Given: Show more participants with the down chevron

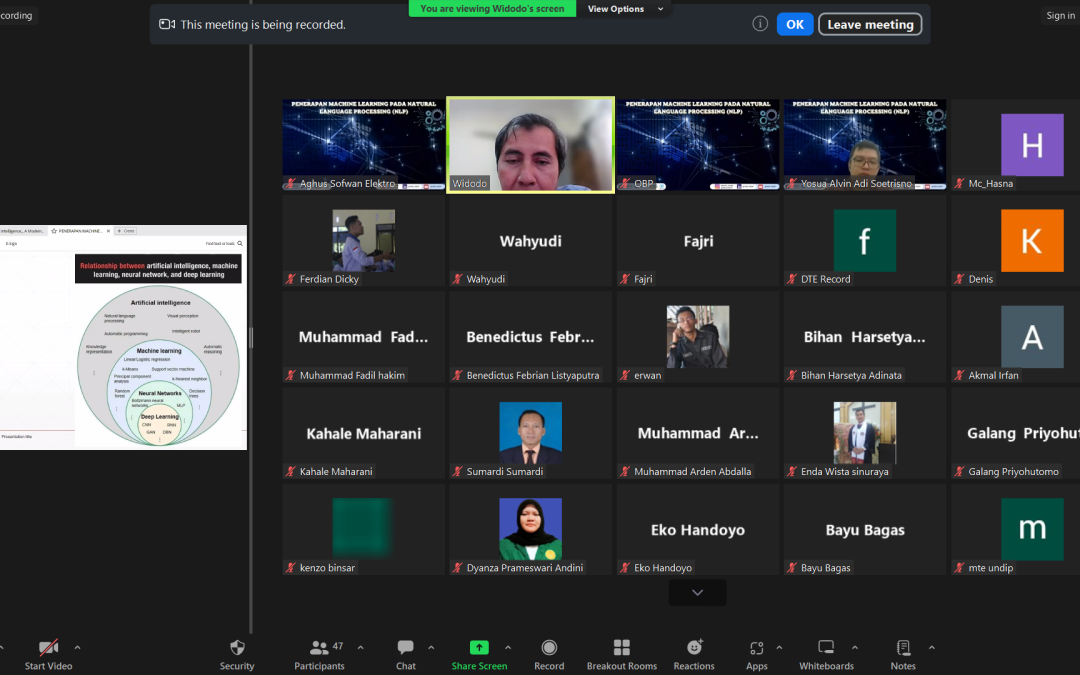Looking at the screenshot, I should tap(697, 593).
